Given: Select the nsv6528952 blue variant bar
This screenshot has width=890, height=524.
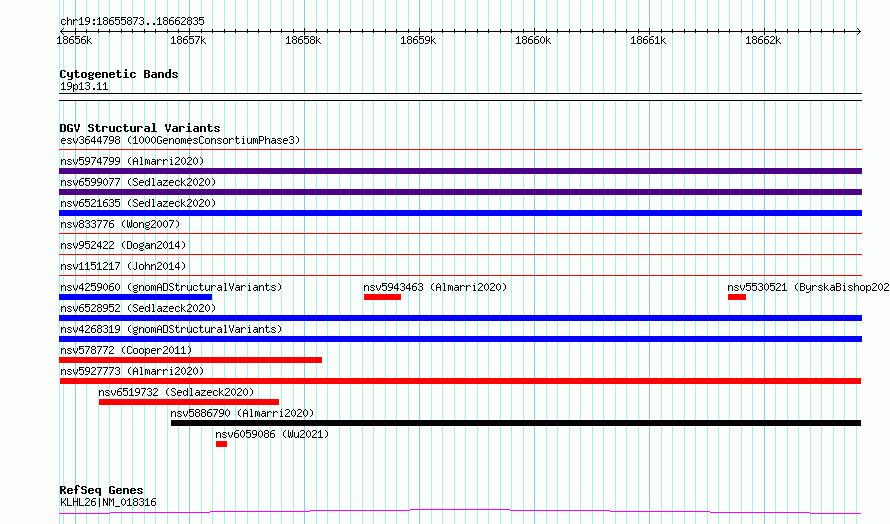Looking at the screenshot, I should tap(460, 318).
